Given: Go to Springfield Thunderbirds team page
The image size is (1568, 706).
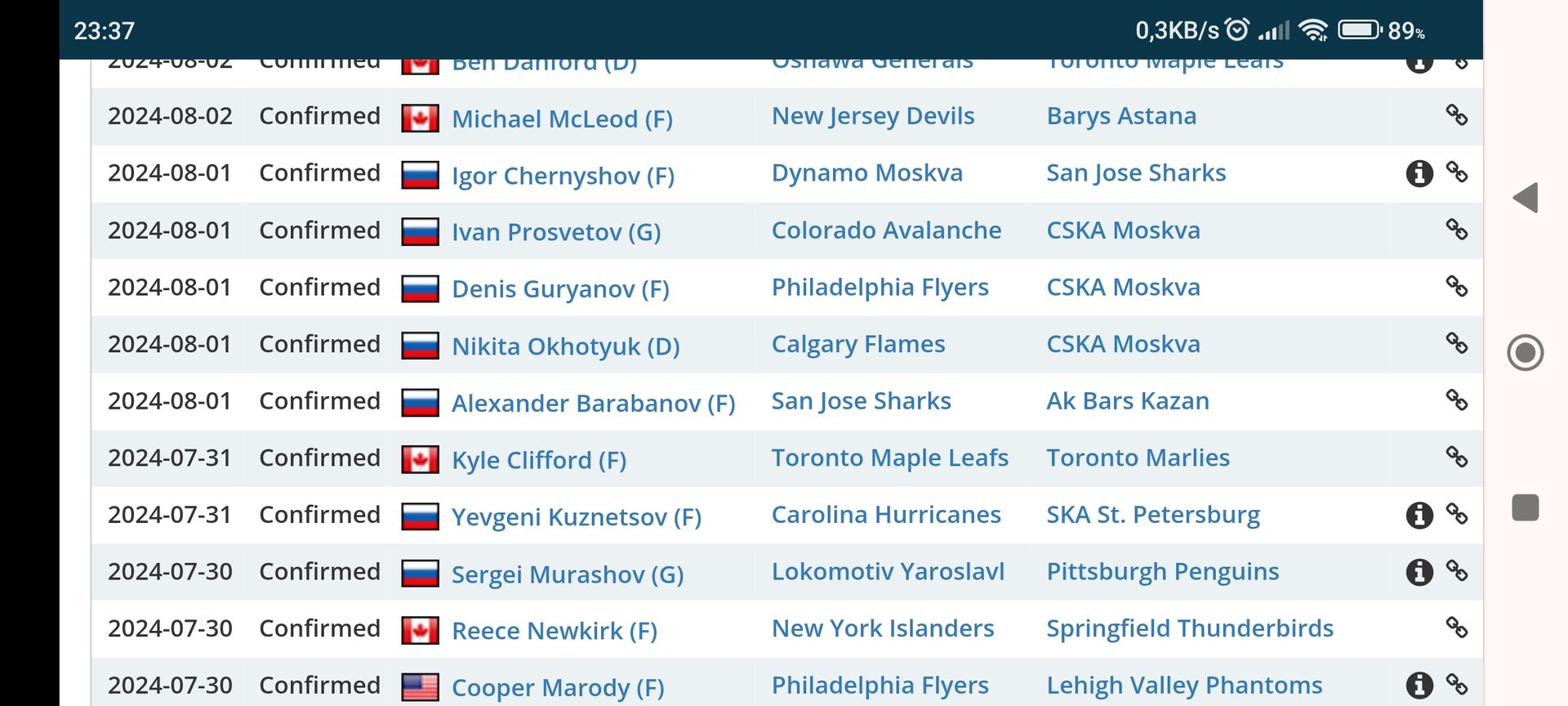Looking at the screenshot, I should pos(1190,628).
